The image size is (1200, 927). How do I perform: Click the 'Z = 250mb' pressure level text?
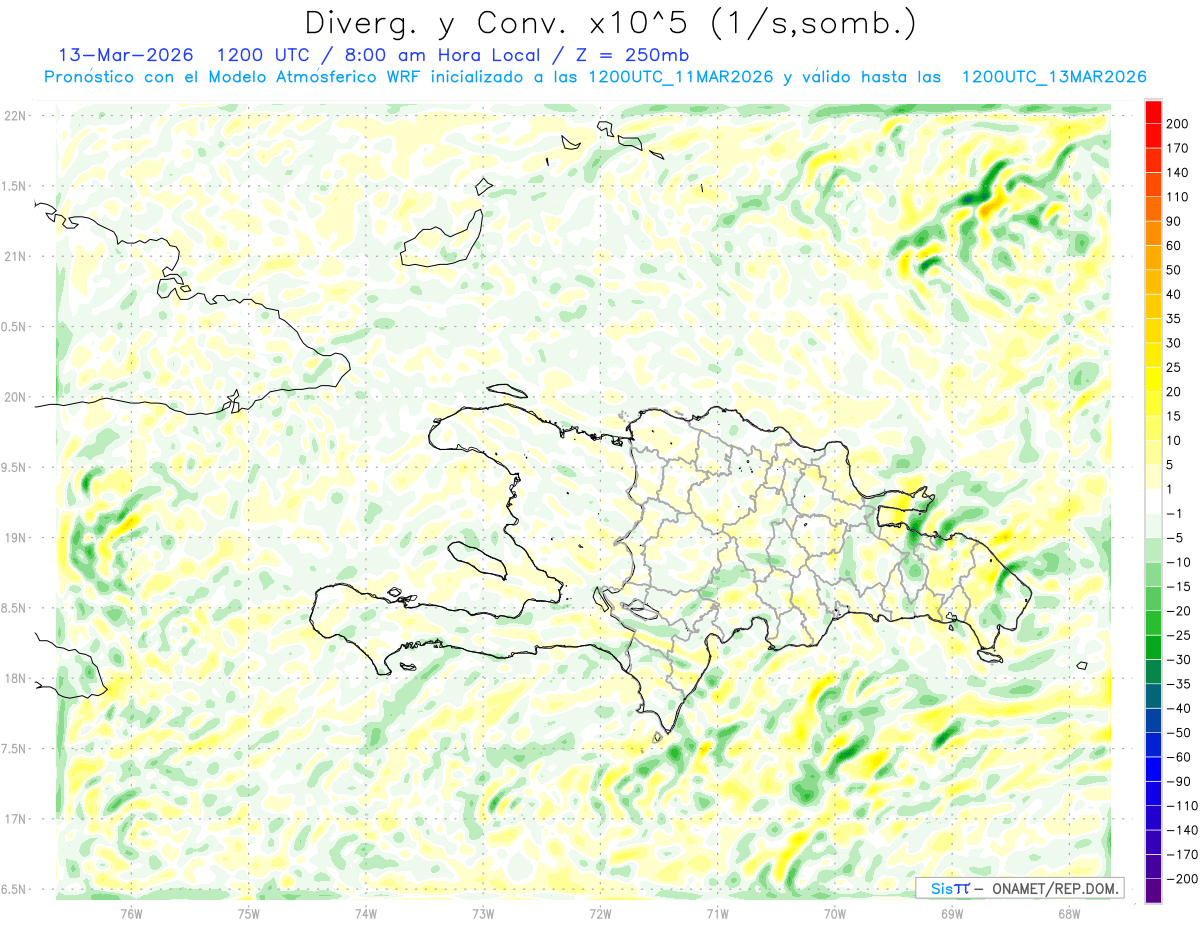pos(633,54)
